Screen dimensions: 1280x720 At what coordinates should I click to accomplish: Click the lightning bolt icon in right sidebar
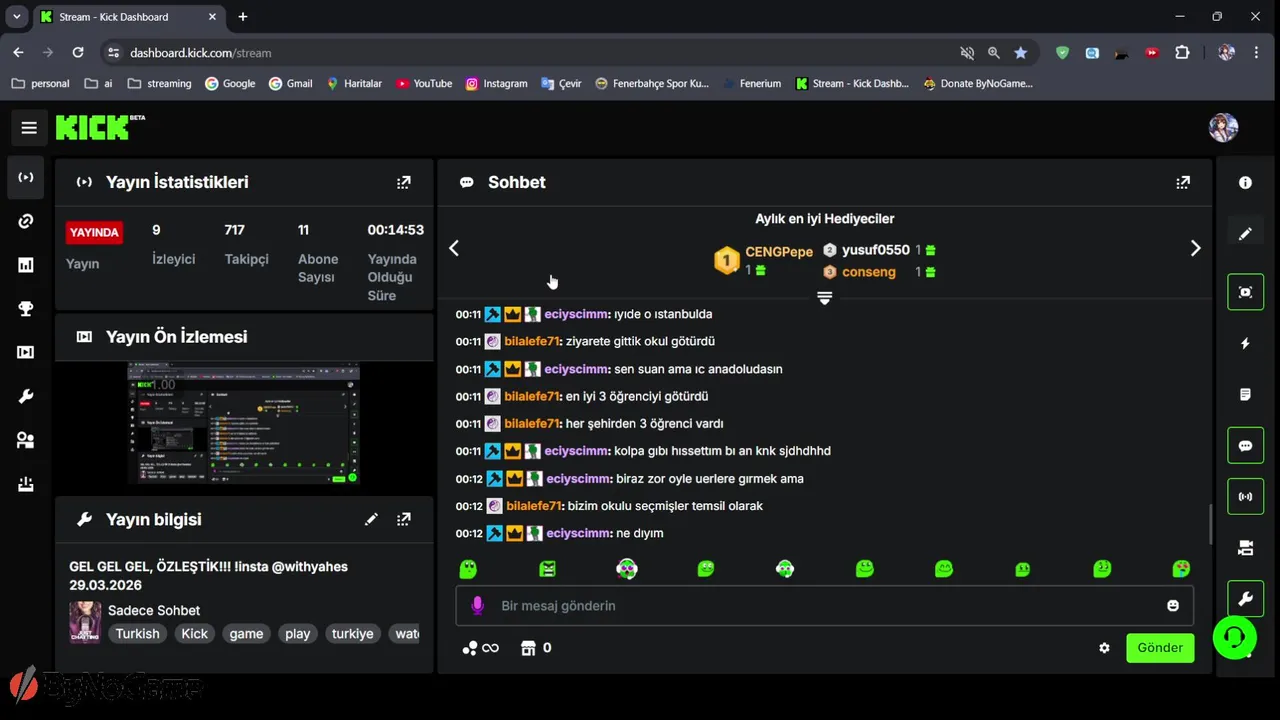click(x=1245, y=343)
